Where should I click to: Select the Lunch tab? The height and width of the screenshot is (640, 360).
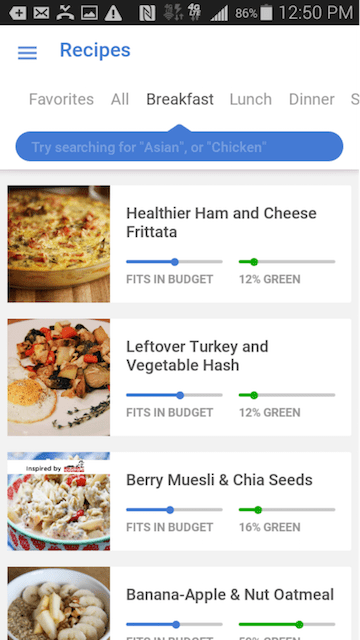coord(251,99)
